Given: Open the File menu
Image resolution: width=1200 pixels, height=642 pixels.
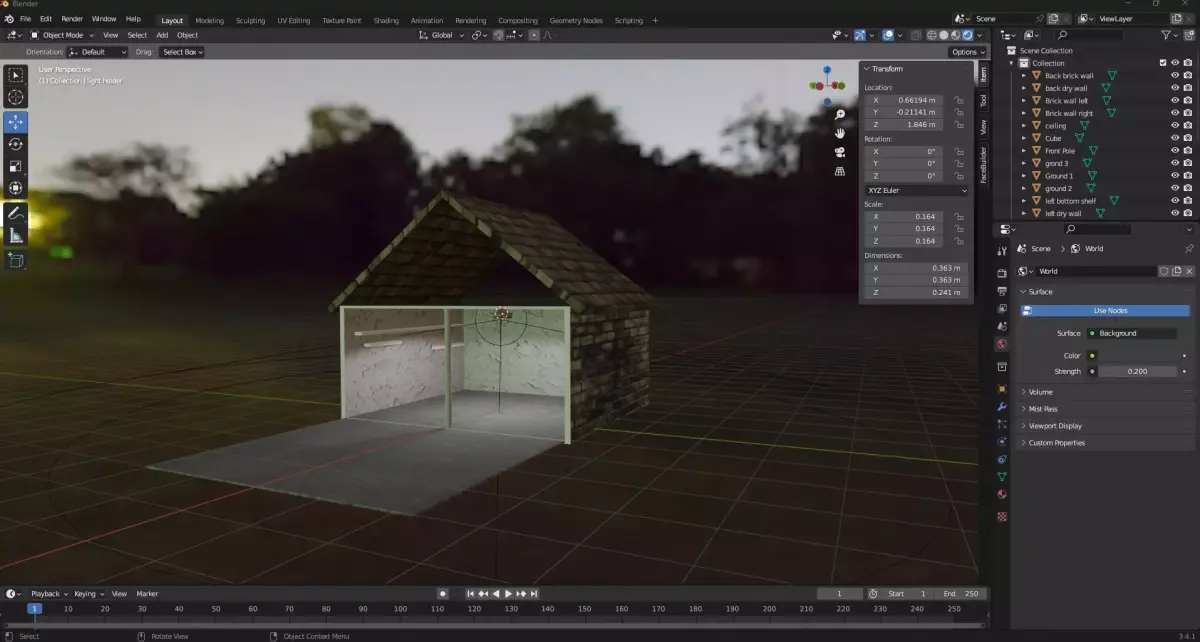Looking at the screenshot, I should point(25,19).
